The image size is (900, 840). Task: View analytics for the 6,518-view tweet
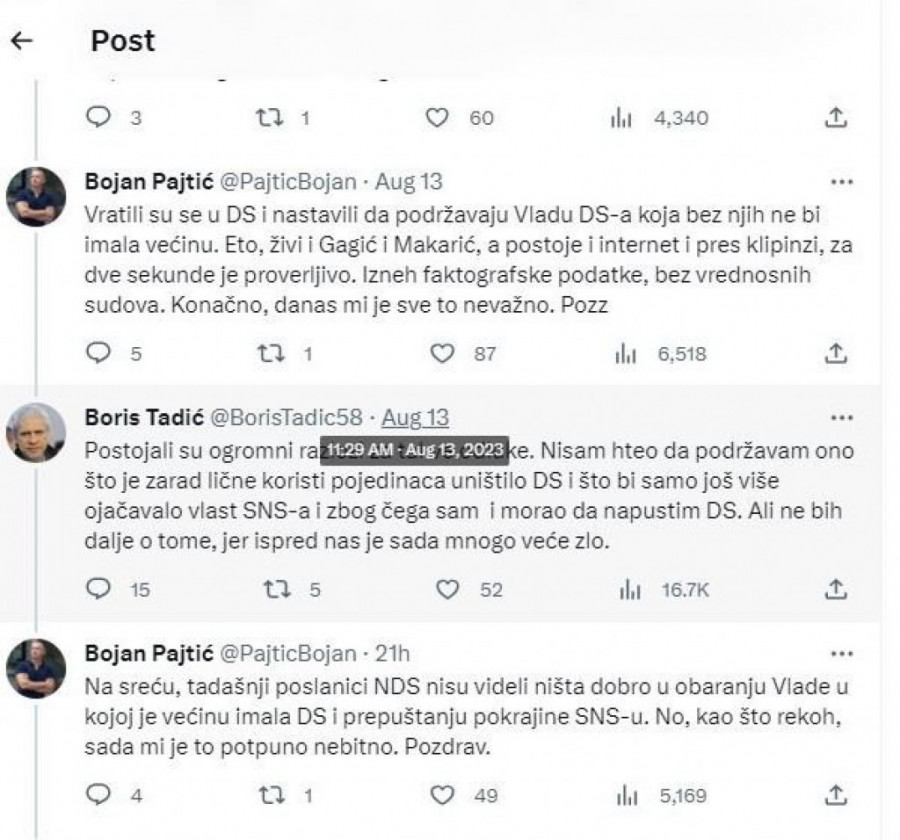(625, 353)
